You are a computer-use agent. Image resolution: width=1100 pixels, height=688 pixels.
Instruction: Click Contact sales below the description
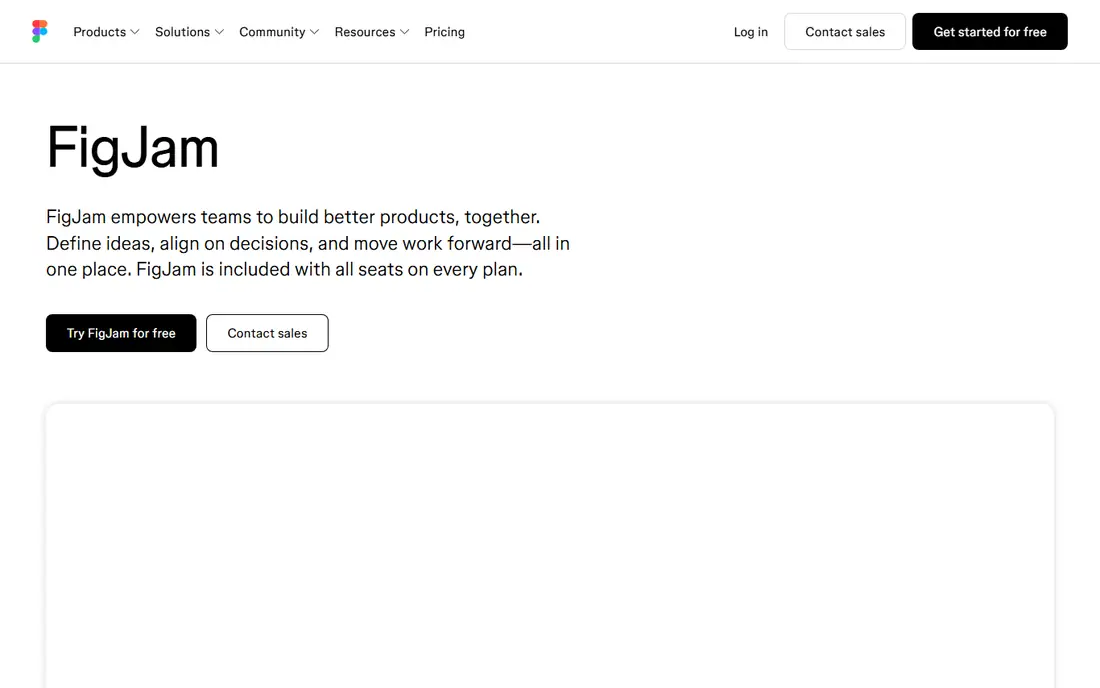267,333
